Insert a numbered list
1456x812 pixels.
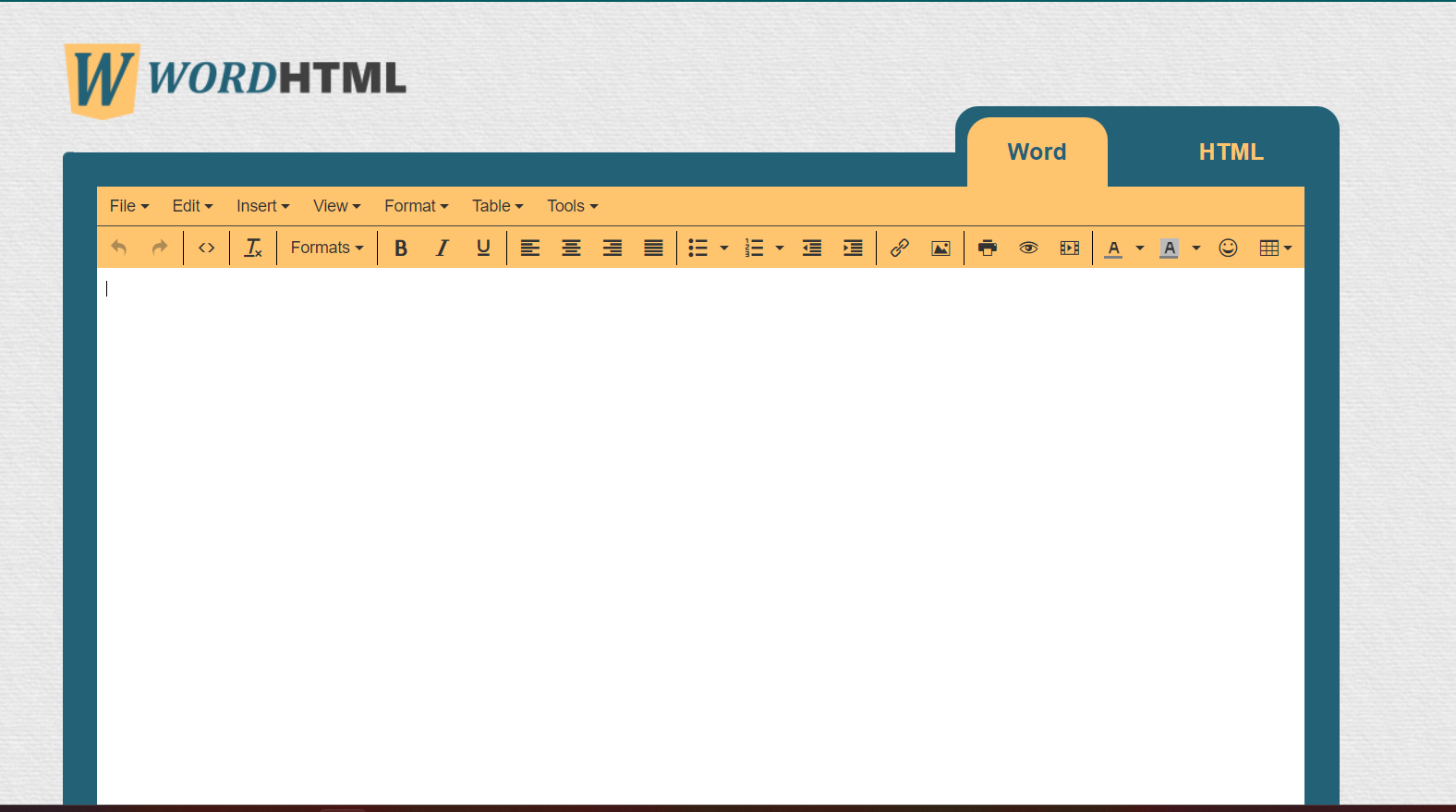(x=755, y=248)
